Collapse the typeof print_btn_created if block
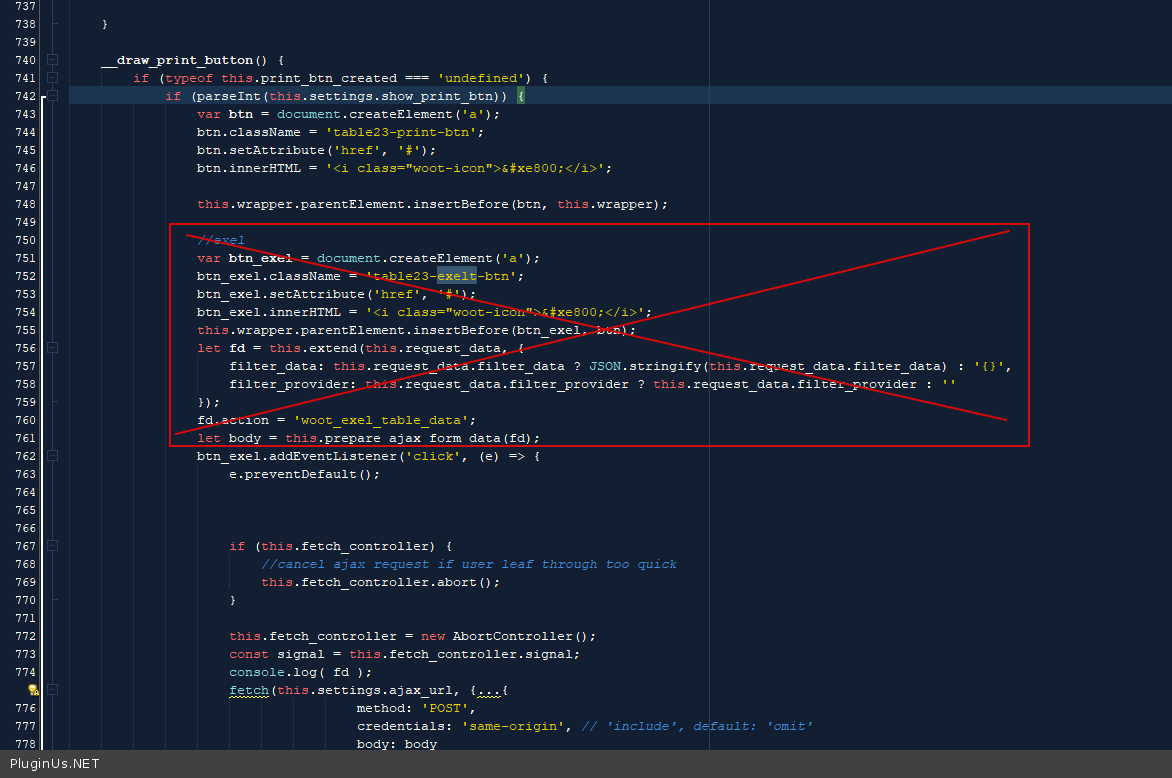1172x778 pixels. pos(52,78)
